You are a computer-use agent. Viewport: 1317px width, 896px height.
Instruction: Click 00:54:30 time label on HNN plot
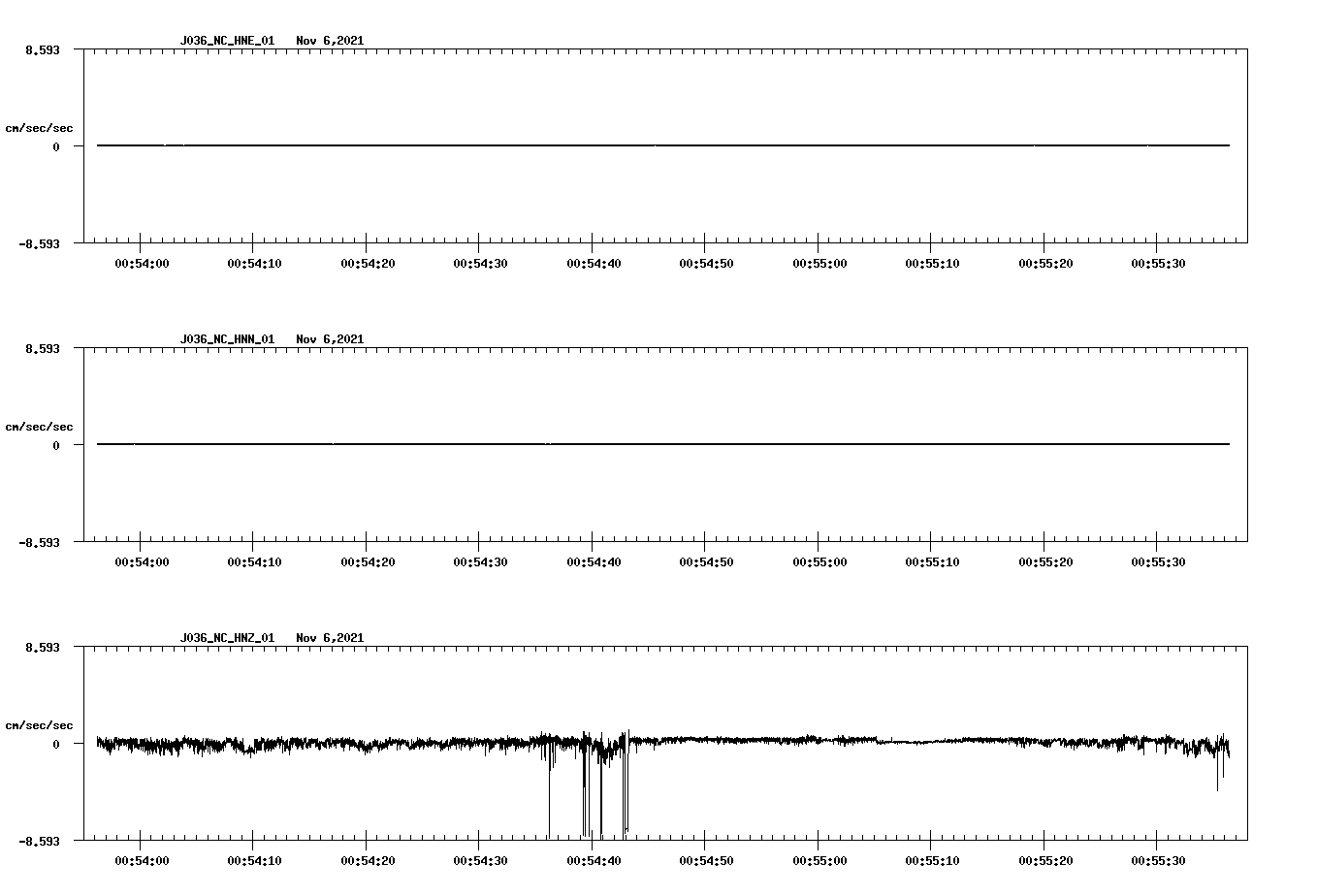480,562
